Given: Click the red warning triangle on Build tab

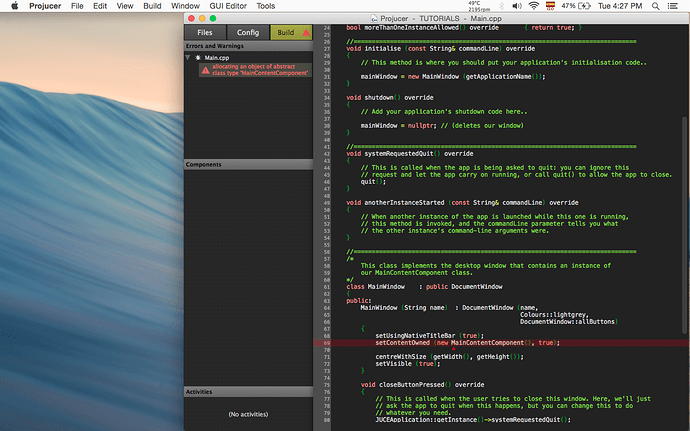Looking at the screenshot, I should tap(305, 33).
